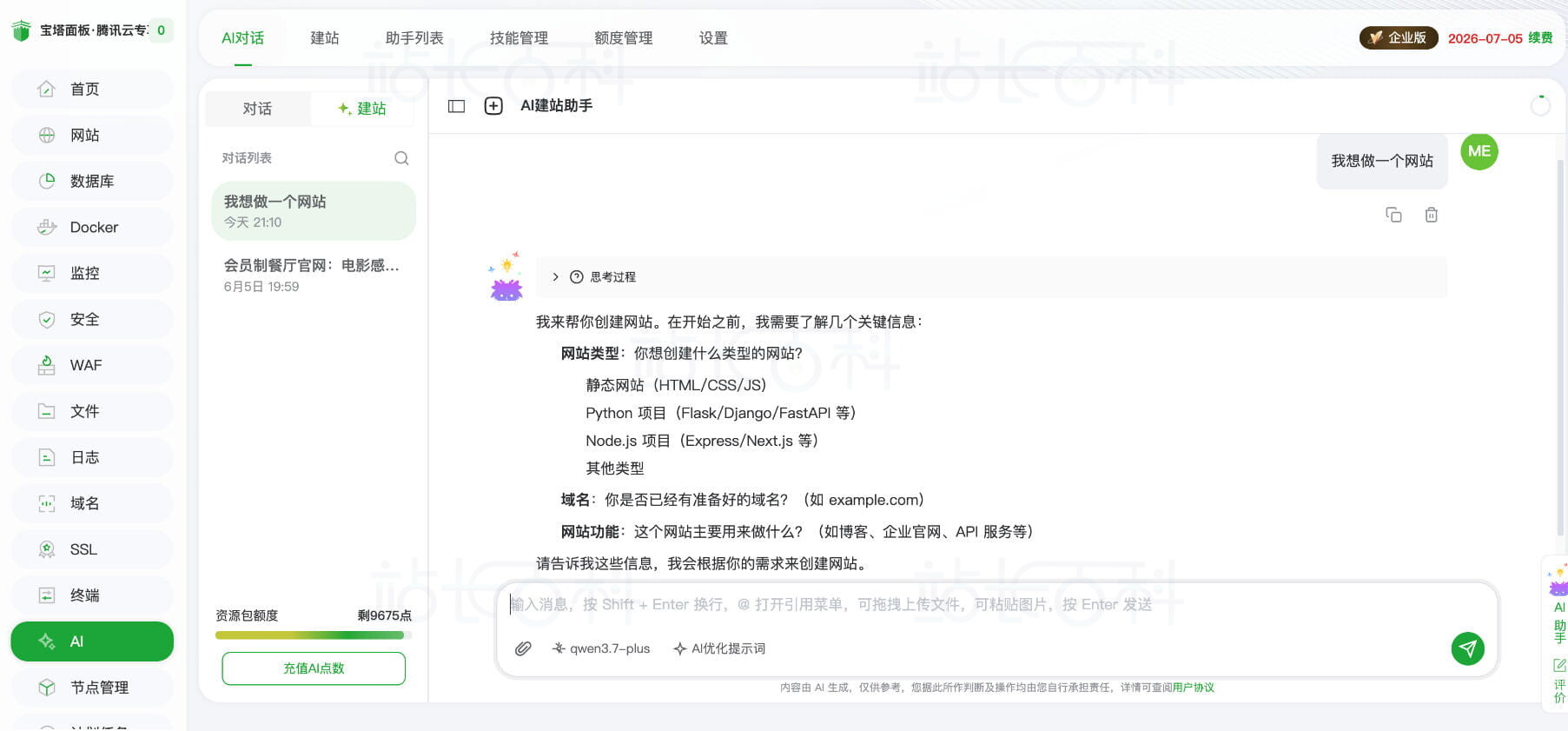Open conversation 我想做一个网站 in list
This screenshot has height=731, width=1568.
coord(314,211)
